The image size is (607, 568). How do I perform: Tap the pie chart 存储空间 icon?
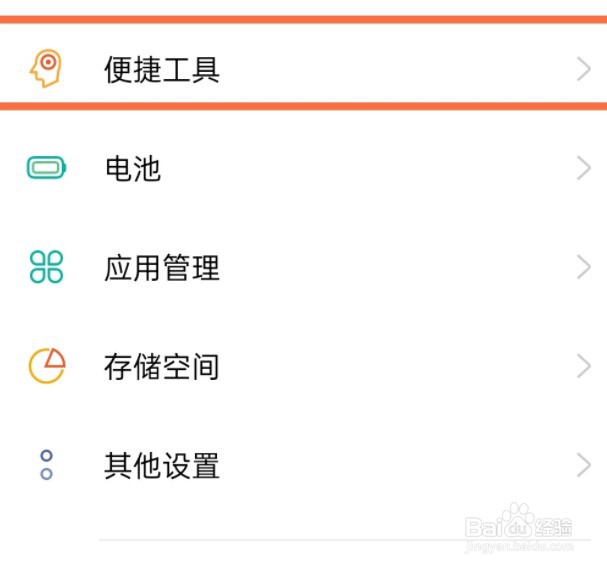coord(46,366)
